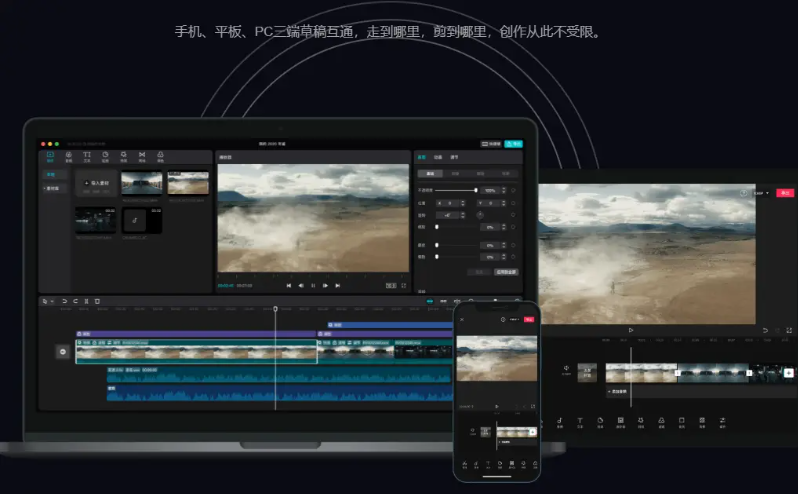Image resolution: width=798 pixels, height=494 pixels.
Task: Toggle clip audio mute on the tablet timeline
Action: pos(566,369)
